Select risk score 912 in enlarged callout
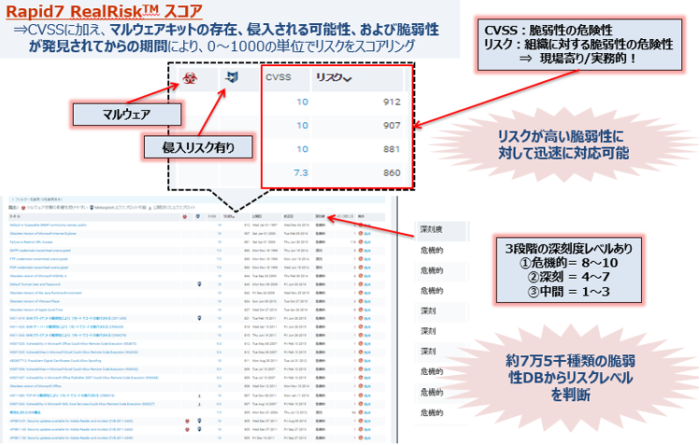 pyautogui.click(x=392, y=102)
